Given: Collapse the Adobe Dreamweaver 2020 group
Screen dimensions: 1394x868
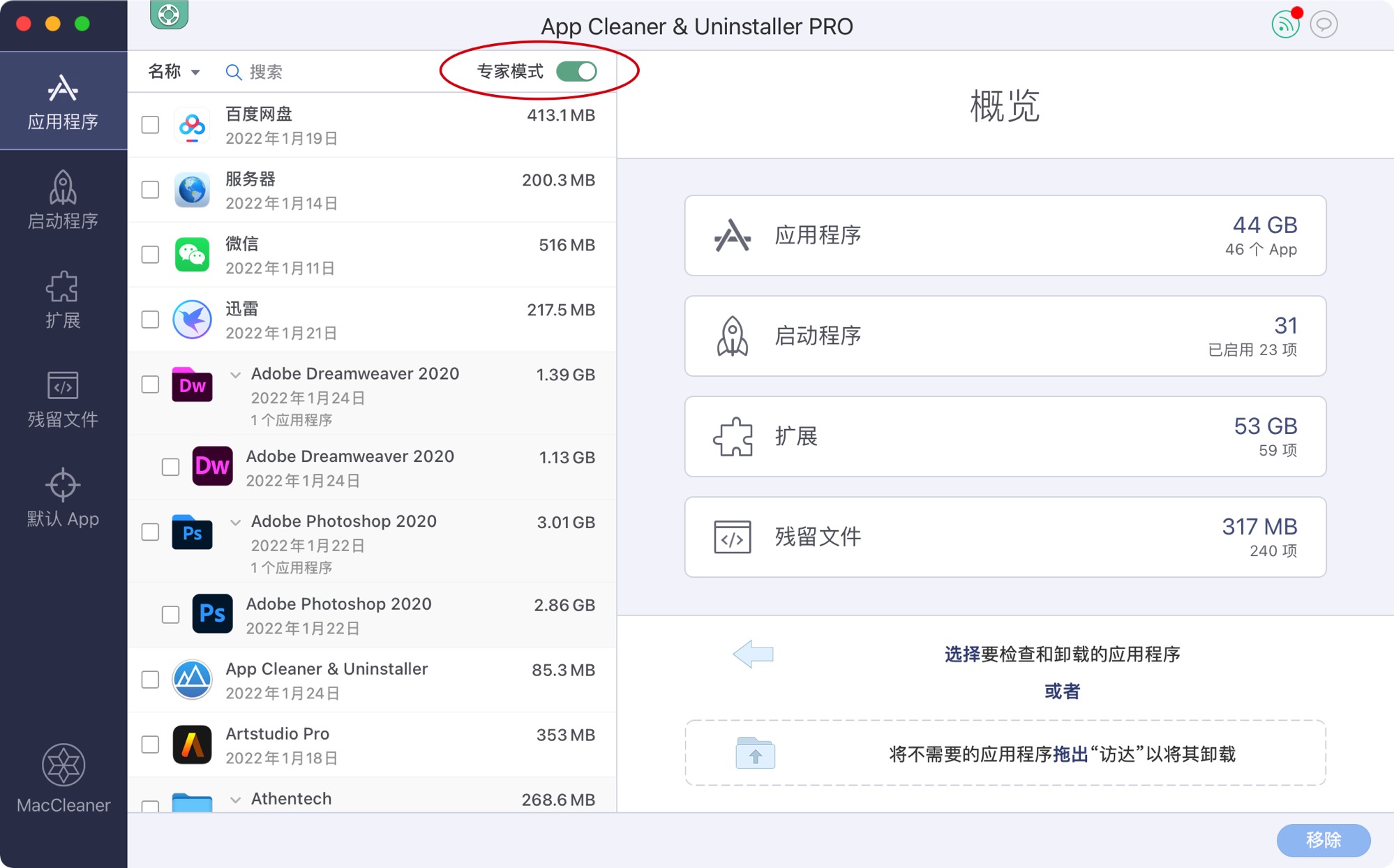Looking at the screenshot, I should point(236,375).
